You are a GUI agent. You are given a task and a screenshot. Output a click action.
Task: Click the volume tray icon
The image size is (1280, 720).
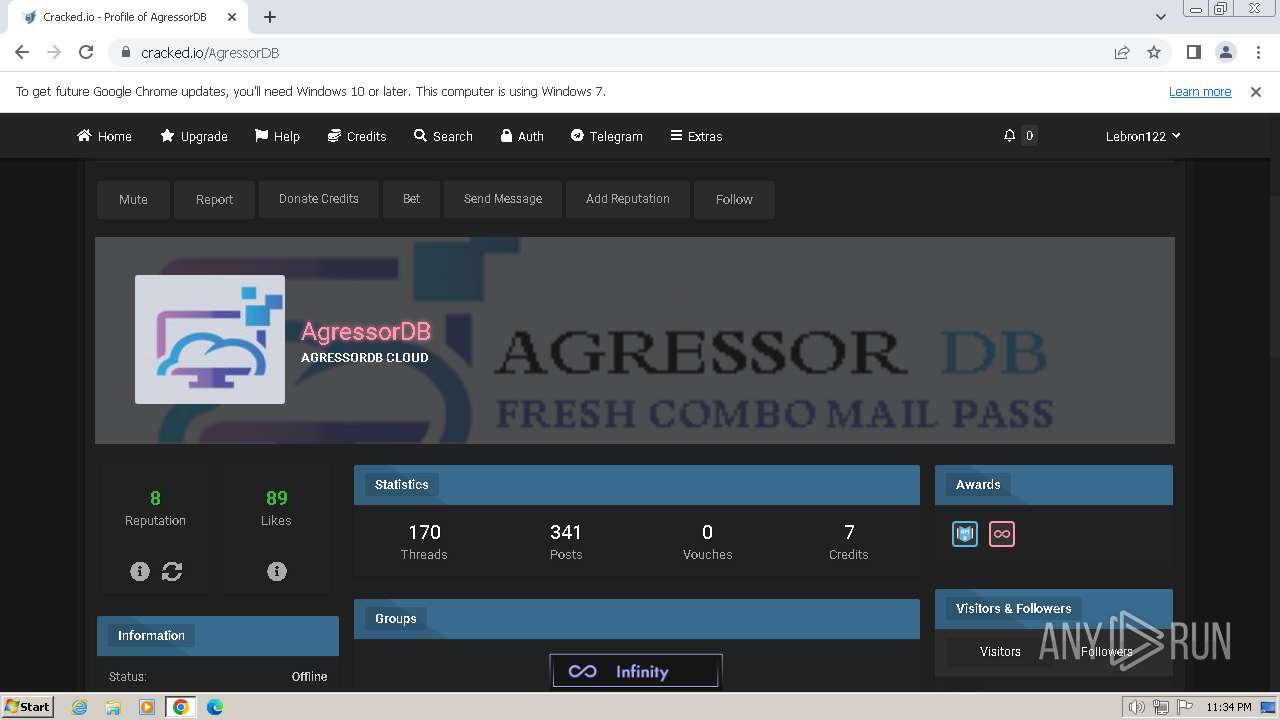(x=1137, y=707)
